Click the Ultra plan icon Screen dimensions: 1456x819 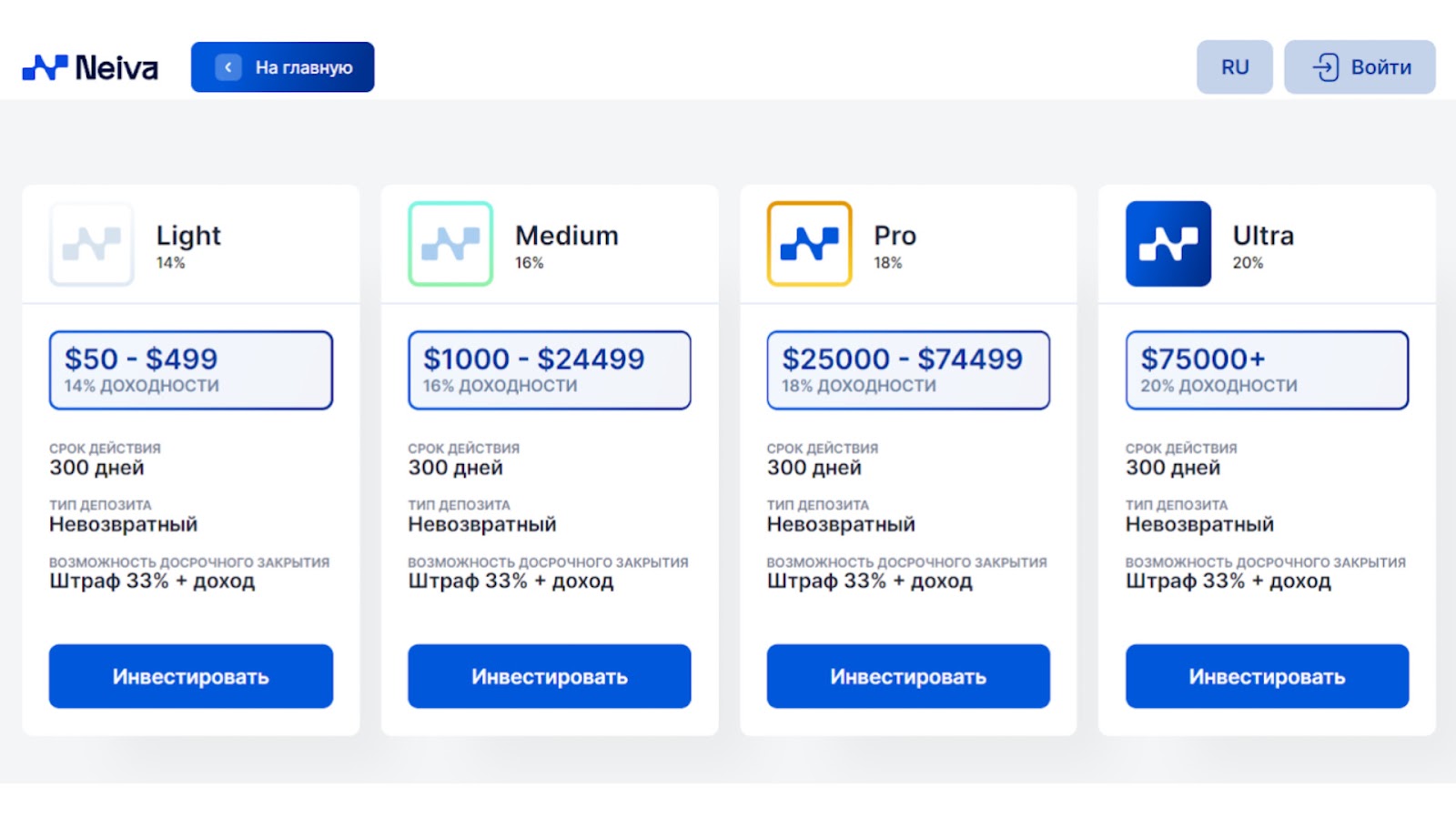coord(1168,244)
